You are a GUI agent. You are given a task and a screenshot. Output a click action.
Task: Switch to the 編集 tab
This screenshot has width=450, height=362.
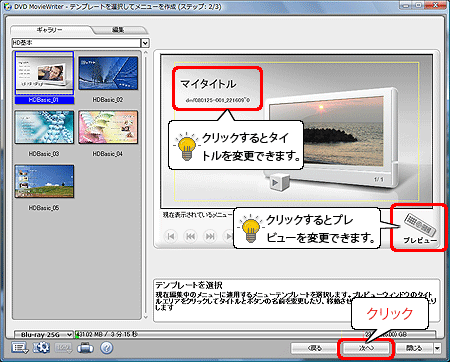click(x=118, y=30)
